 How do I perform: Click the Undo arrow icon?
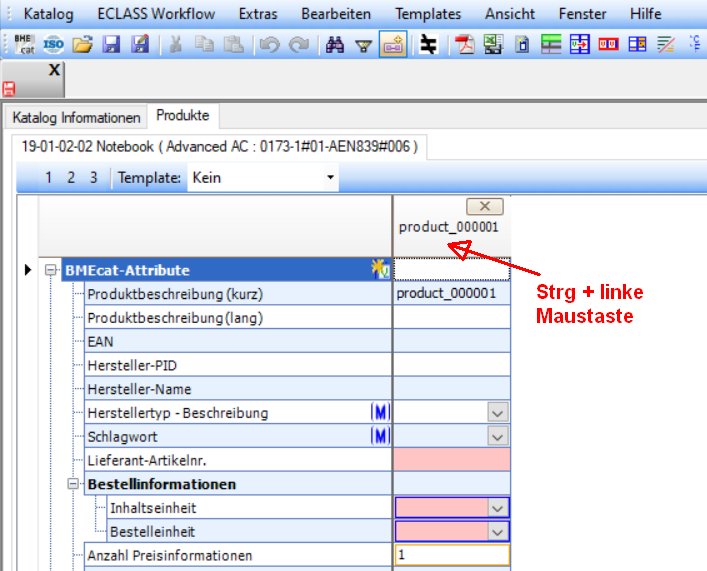point(270,45)
